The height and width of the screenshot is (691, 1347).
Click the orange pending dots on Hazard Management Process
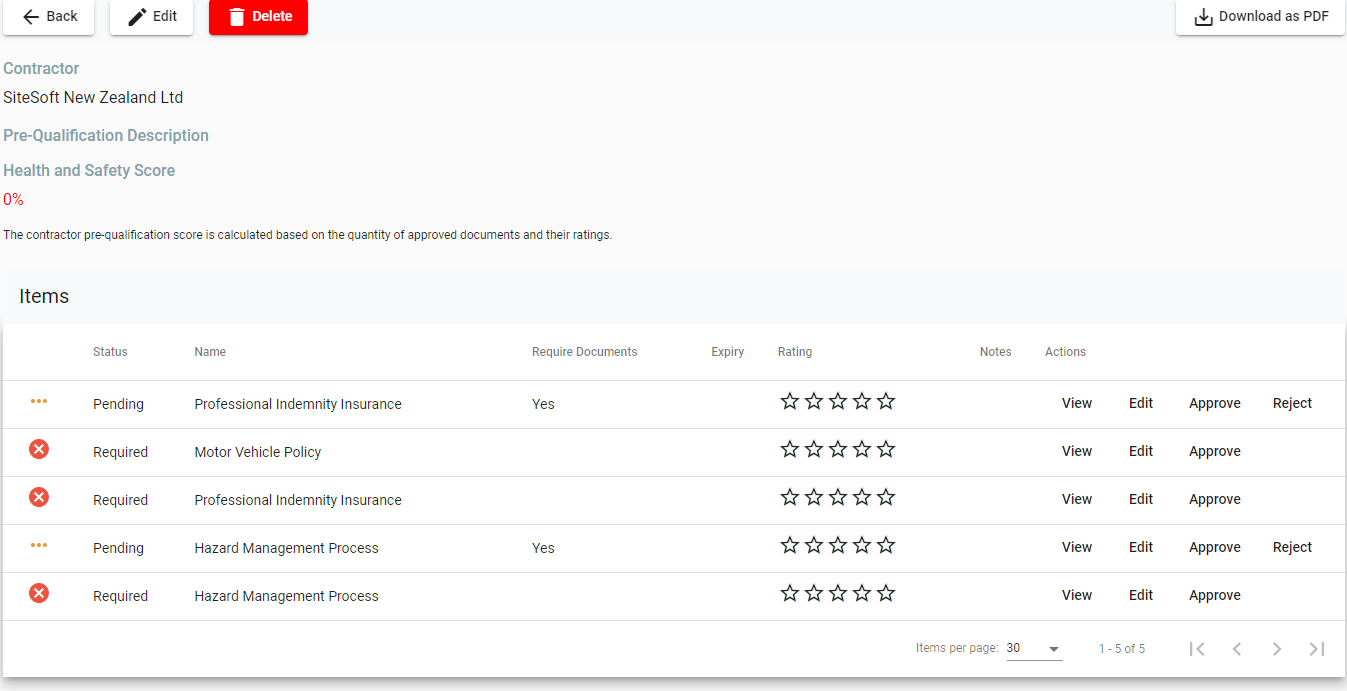click(x=39, y=545)
